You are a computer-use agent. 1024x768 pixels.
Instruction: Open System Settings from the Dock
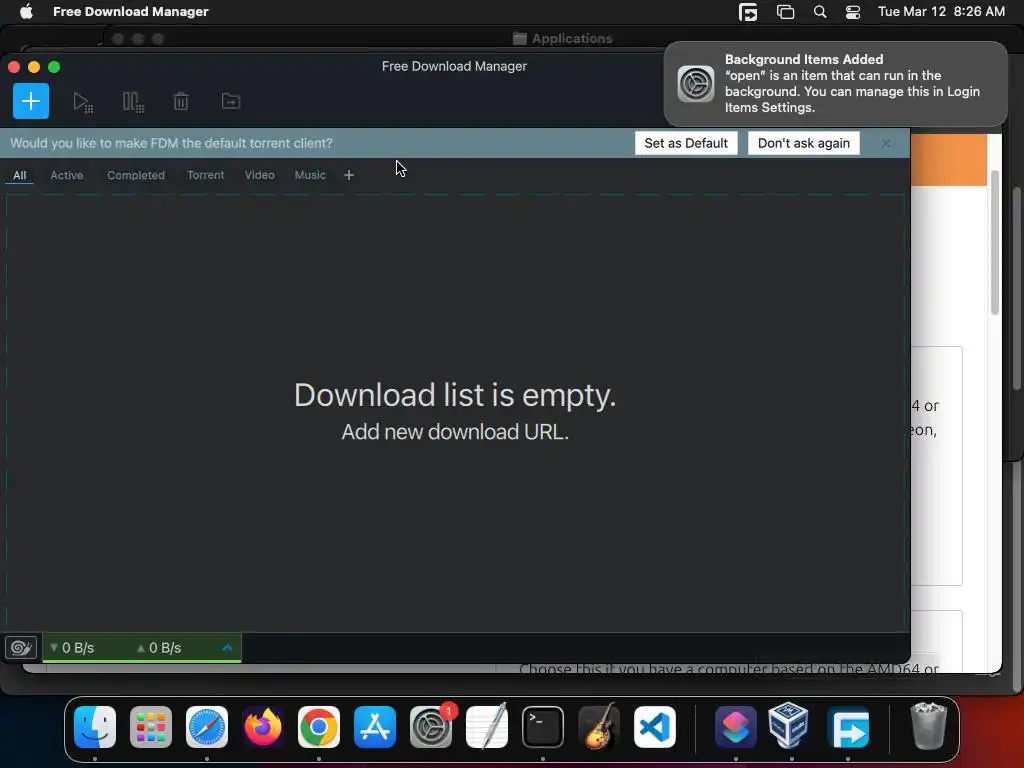coord(431,727)
